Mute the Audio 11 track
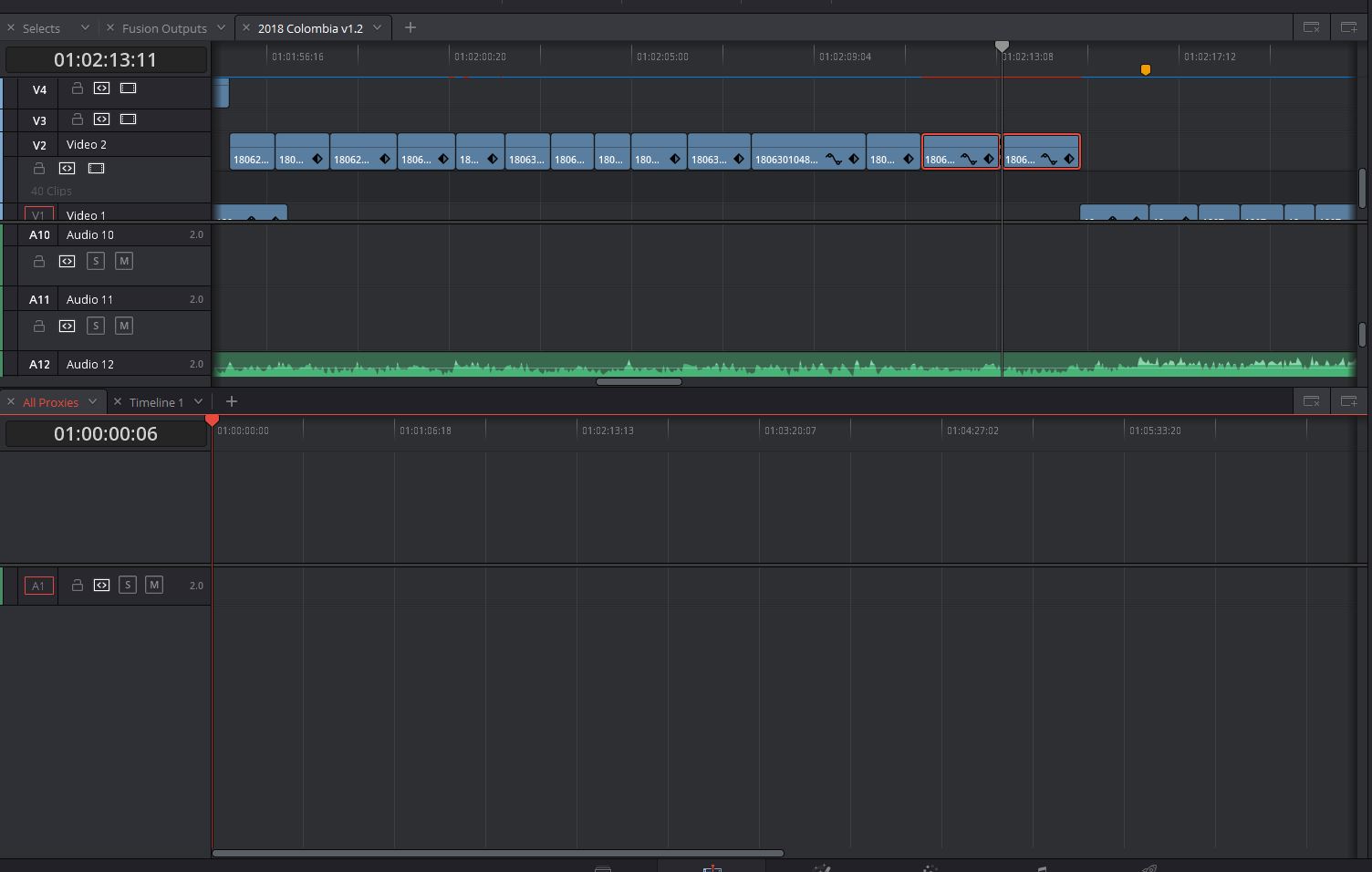This screenshot has height=872, width=1372. pyautogui.click(x=124, y=327)
